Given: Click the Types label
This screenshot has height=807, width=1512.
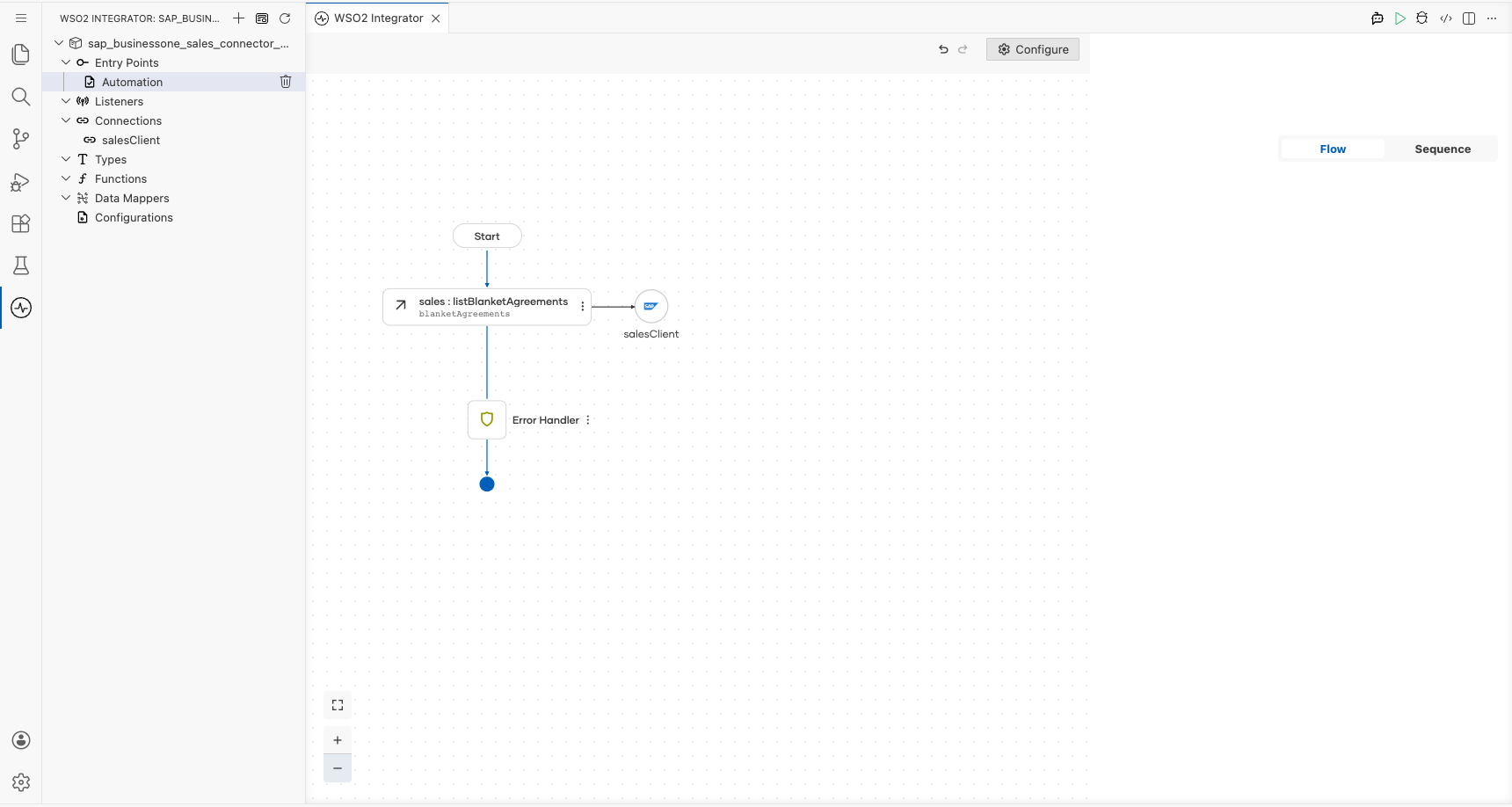Looking at the screenshot, I should coord(111,159).
